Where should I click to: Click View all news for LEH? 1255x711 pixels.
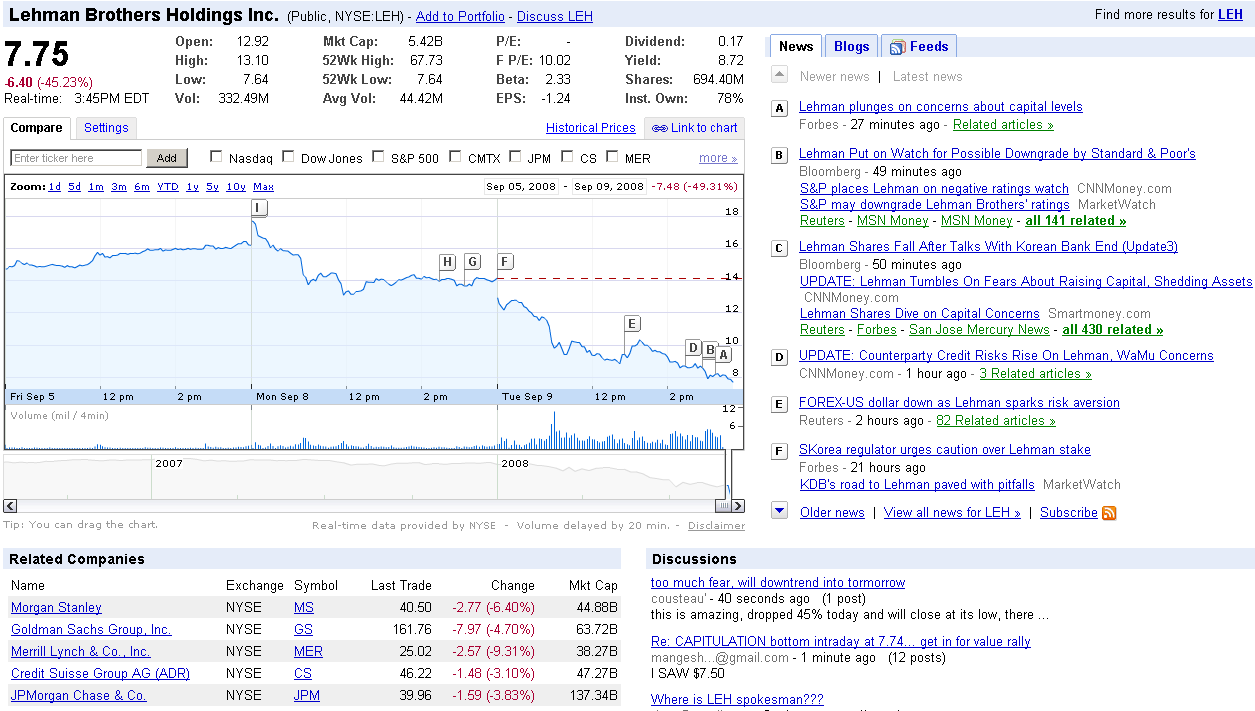pos(952,513)
